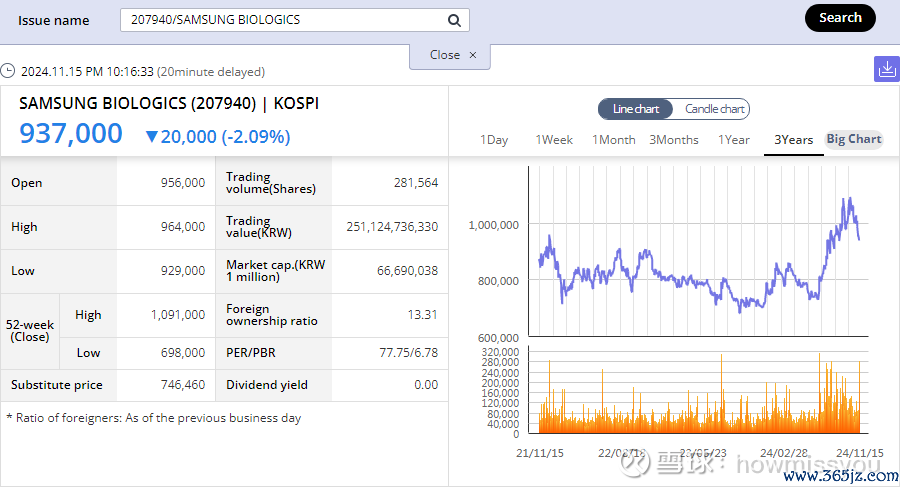This screenshot has height=491, width=906.
Task: Click the down triangle change indicator
Action: click(151, 137)
